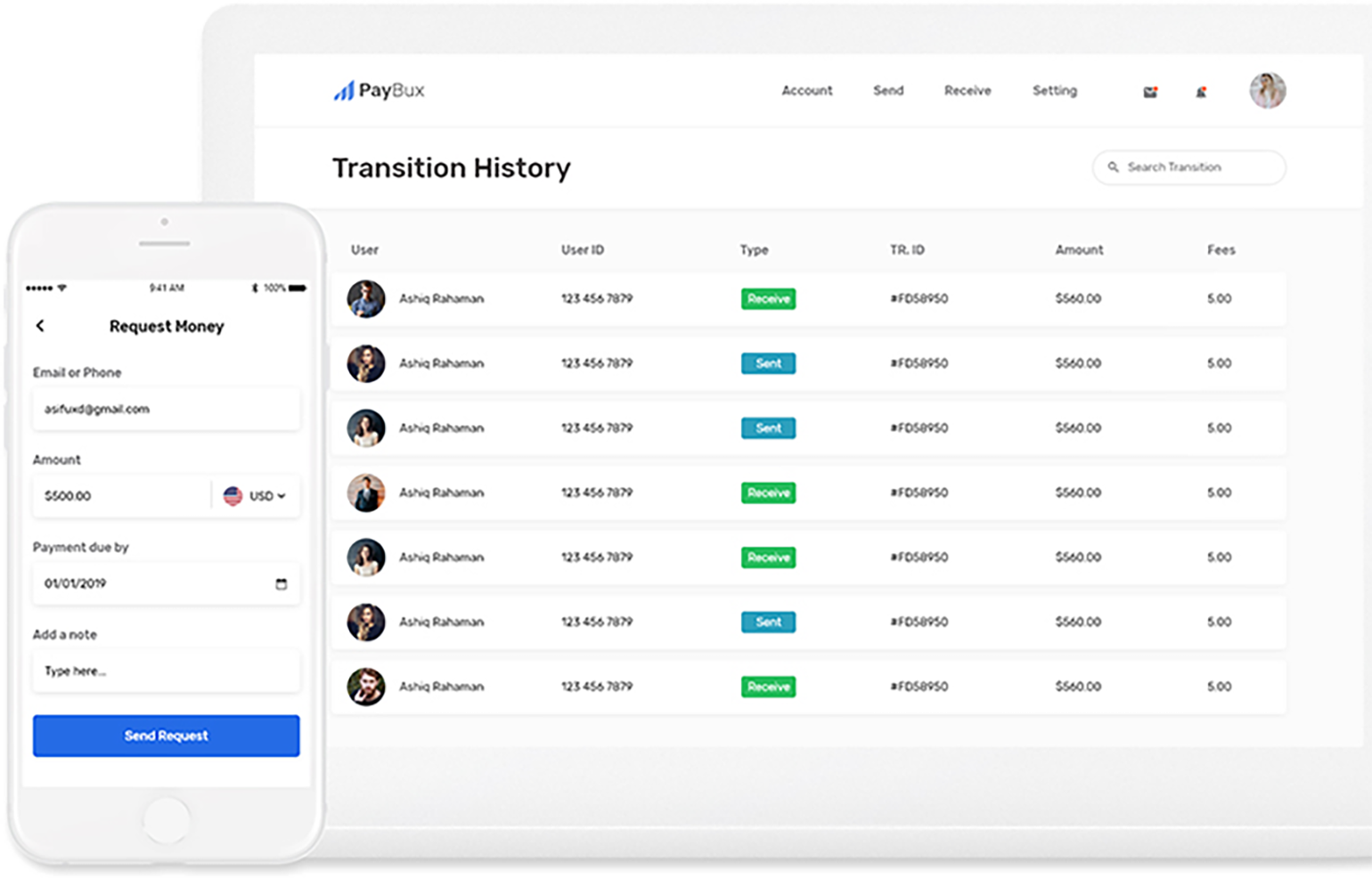Select Receive in the top navigation

coord(968,91)
